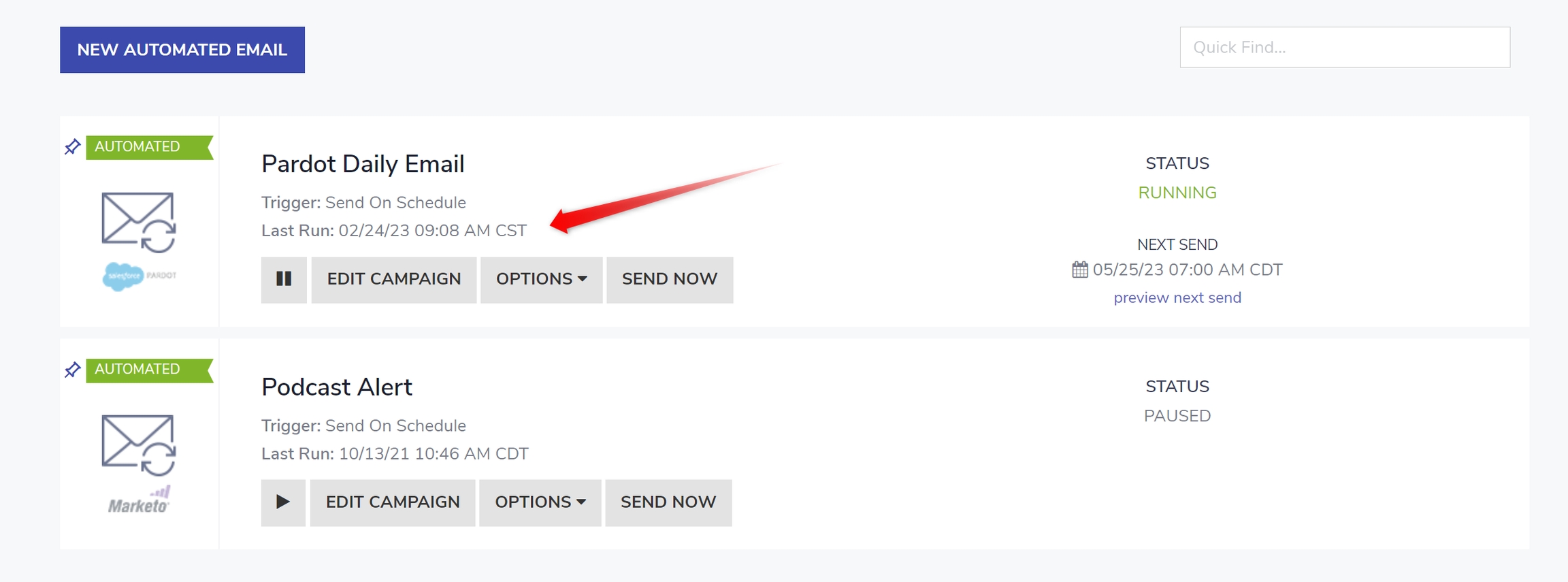
Task: Click the pin icon beside Podcast Alert
Action: tap(73, 370)
